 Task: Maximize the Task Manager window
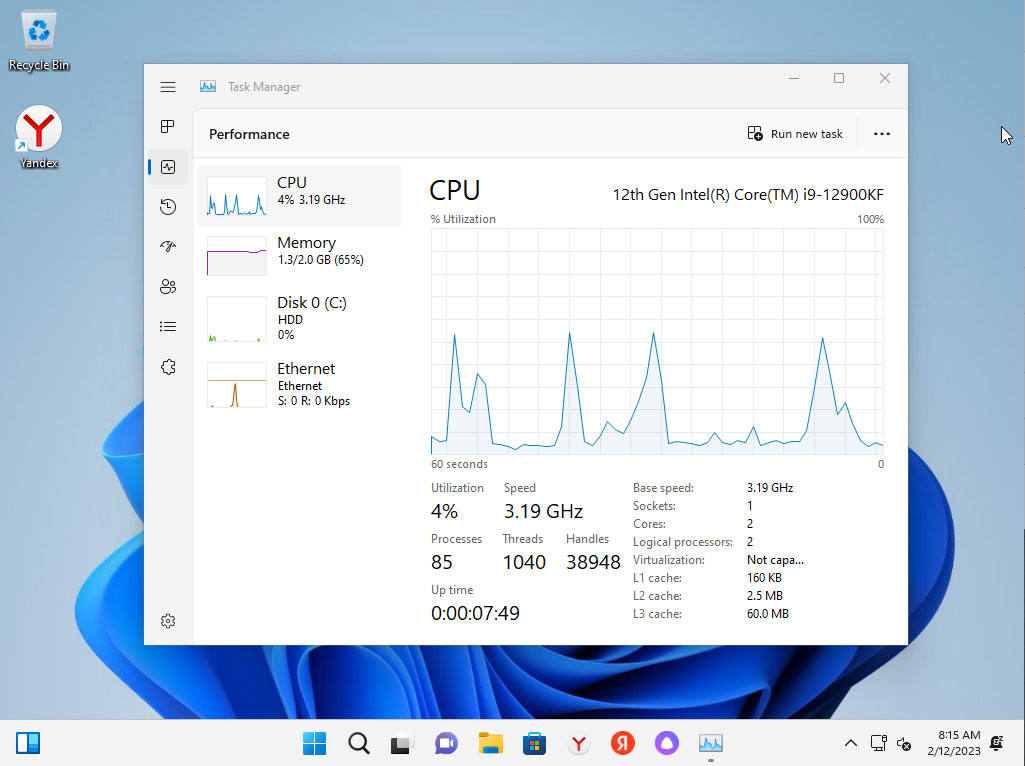839,78
